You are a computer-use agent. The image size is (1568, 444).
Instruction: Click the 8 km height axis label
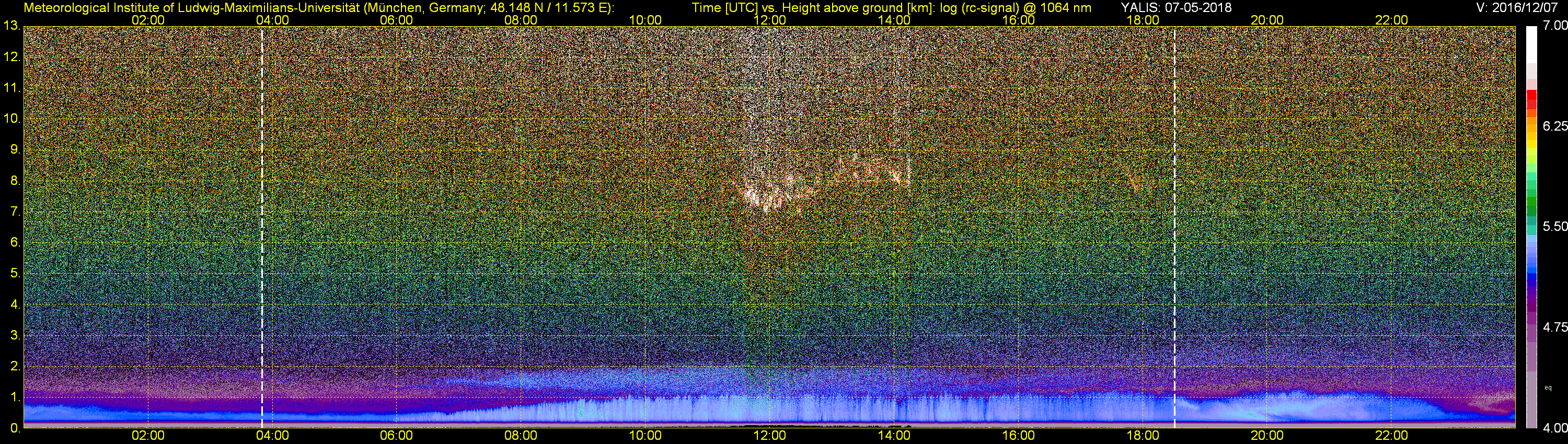coord(15,181)
